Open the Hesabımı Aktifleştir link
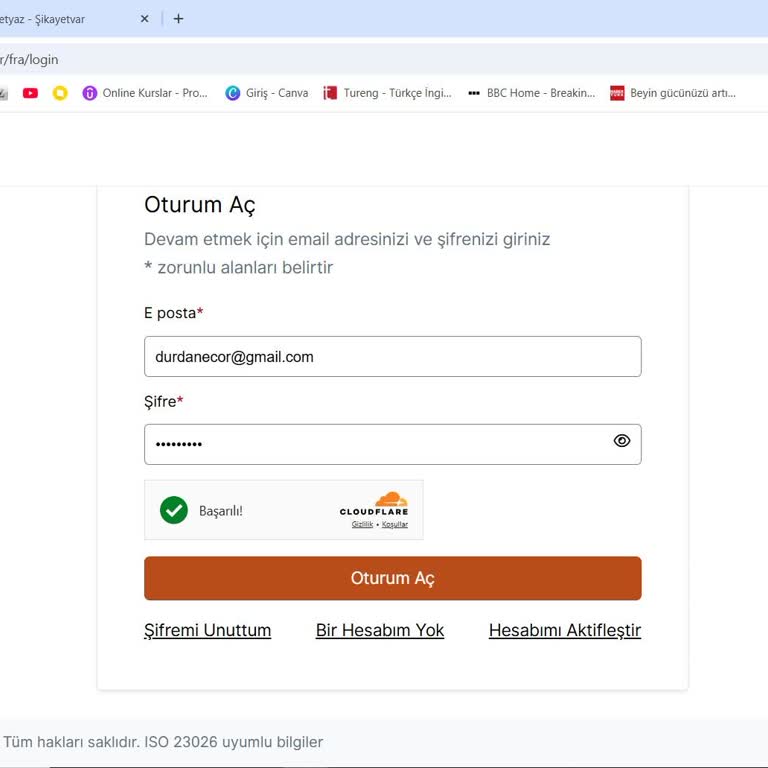This screenshot has width=768, height=768. tap(565, 630)
